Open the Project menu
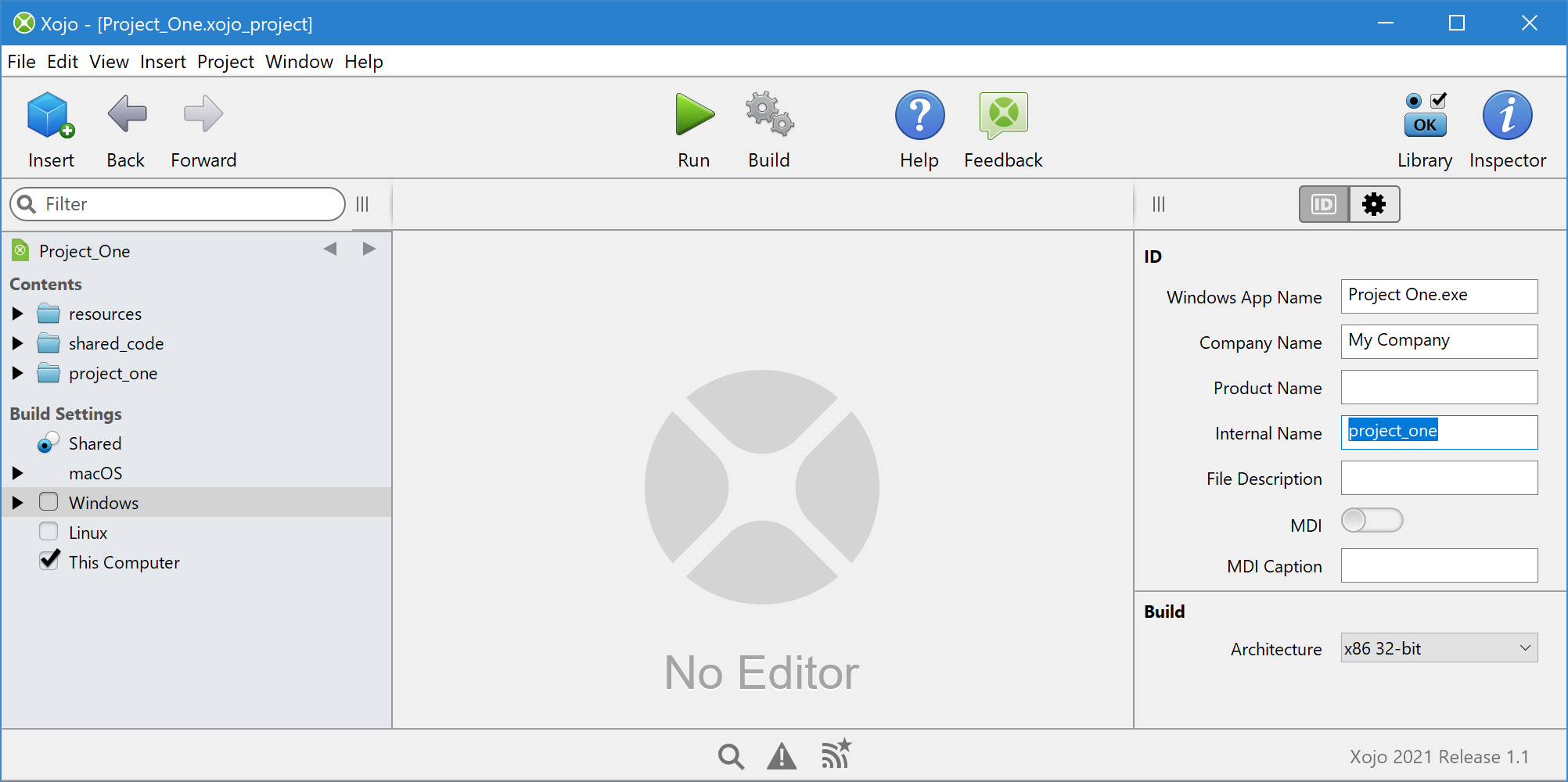This screenshot has height=782, width=1568. click(225, 62)
